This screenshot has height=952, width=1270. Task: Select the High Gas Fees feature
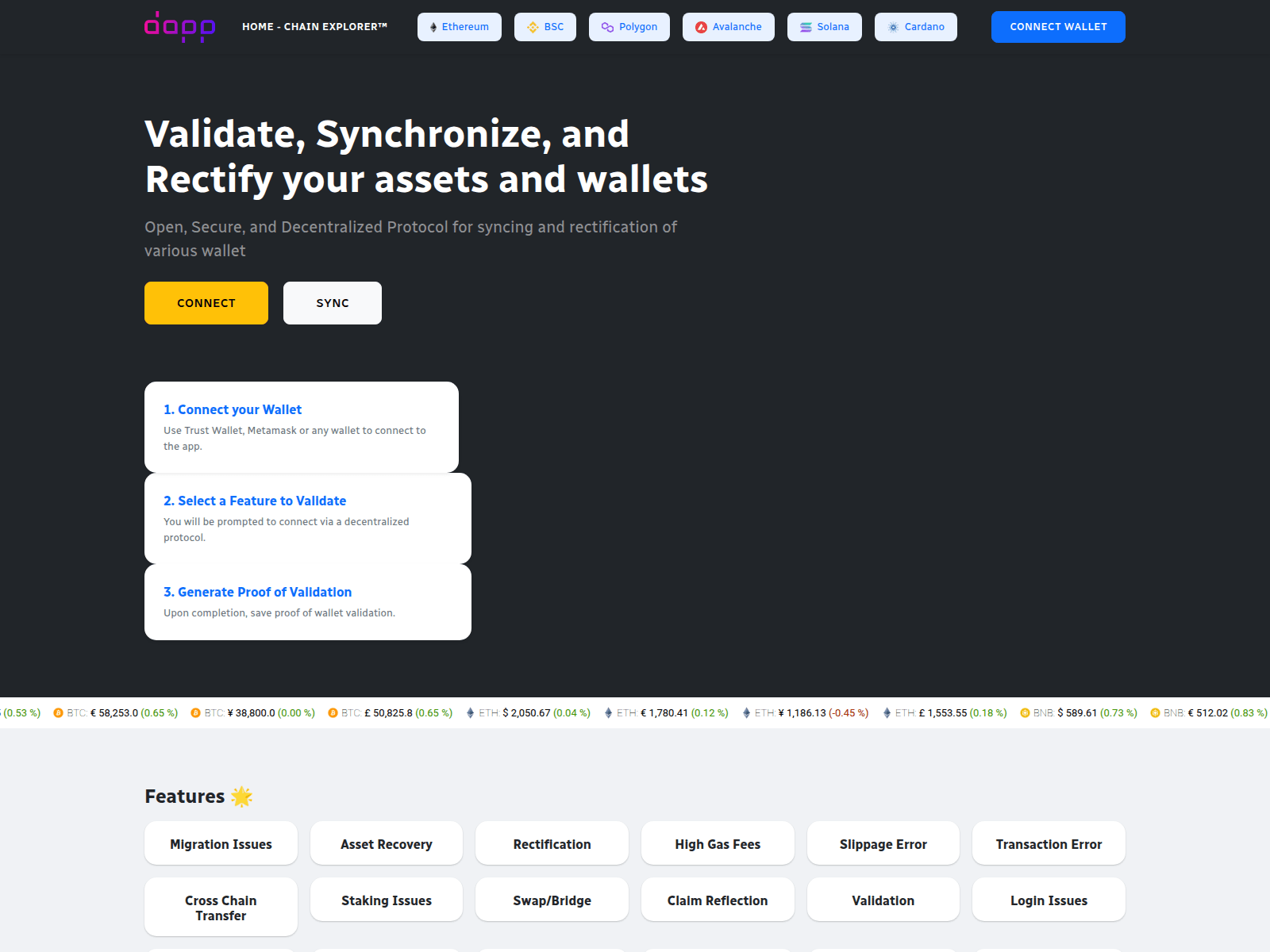[718, 844]
